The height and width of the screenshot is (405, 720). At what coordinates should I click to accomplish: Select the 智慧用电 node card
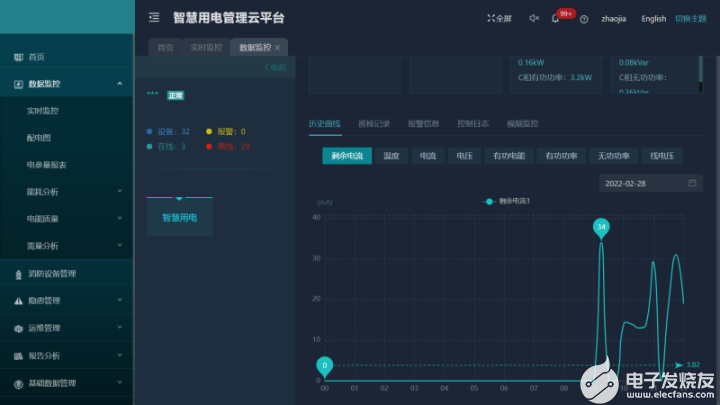(x=180, y=217)
